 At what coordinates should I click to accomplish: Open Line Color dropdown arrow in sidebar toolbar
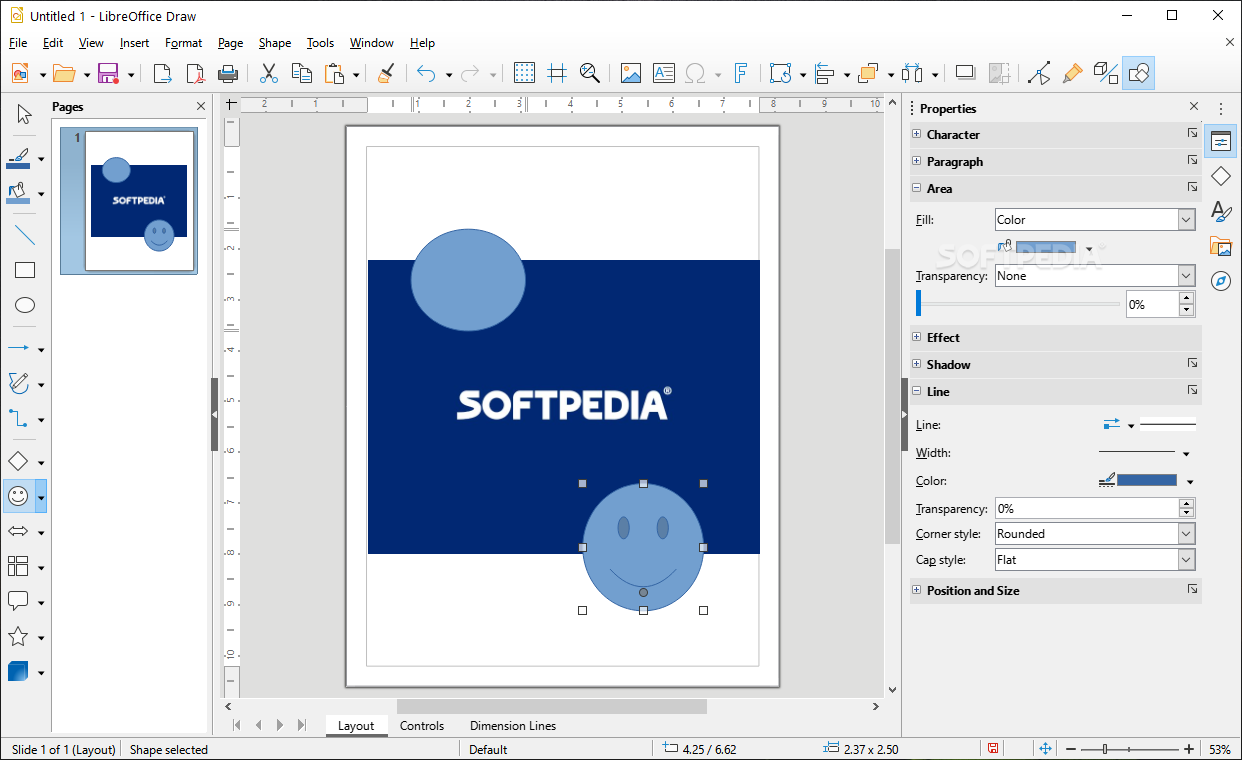[x=41, y=159]
